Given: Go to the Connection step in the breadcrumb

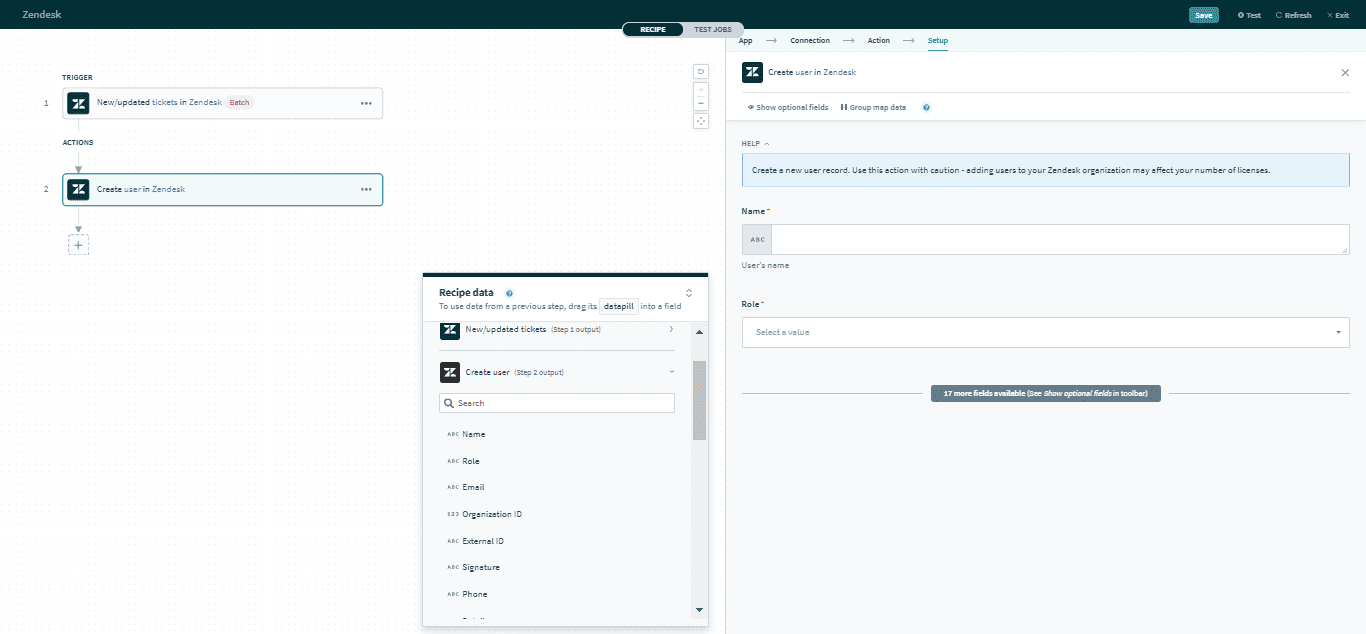Looking at the screenshot, I should [x=809, y=40].
